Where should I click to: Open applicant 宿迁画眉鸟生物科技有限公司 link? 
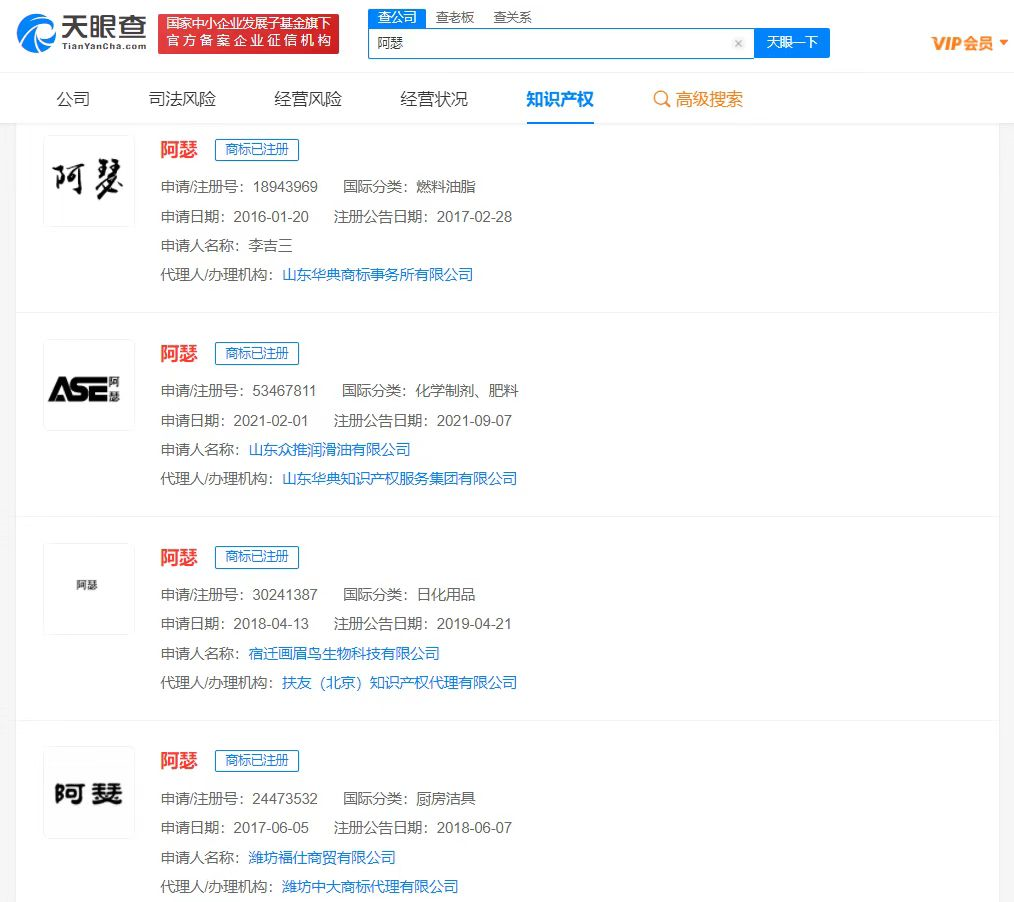tap(344, 654)
